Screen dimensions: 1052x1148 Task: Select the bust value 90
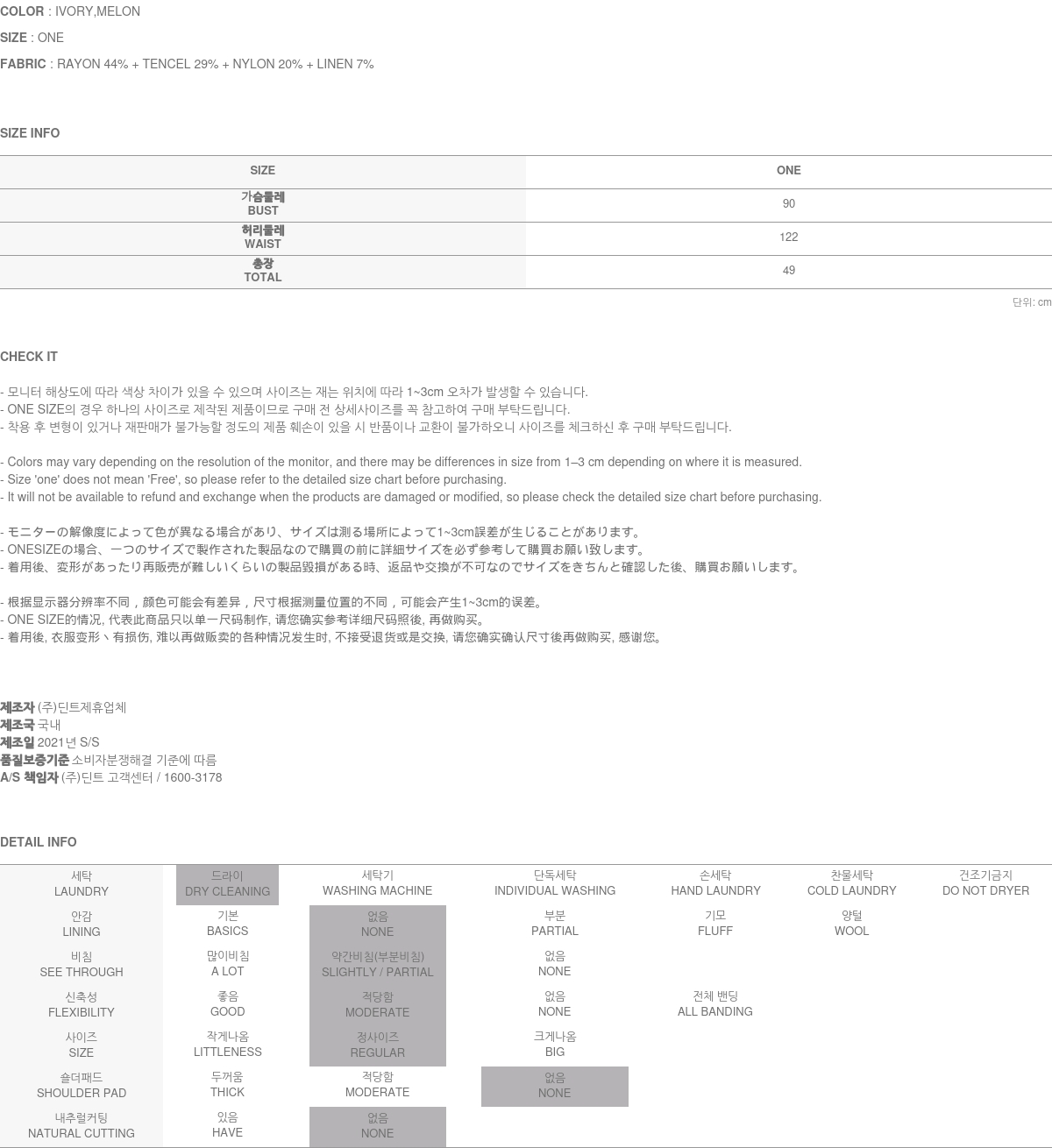[789, 204]
